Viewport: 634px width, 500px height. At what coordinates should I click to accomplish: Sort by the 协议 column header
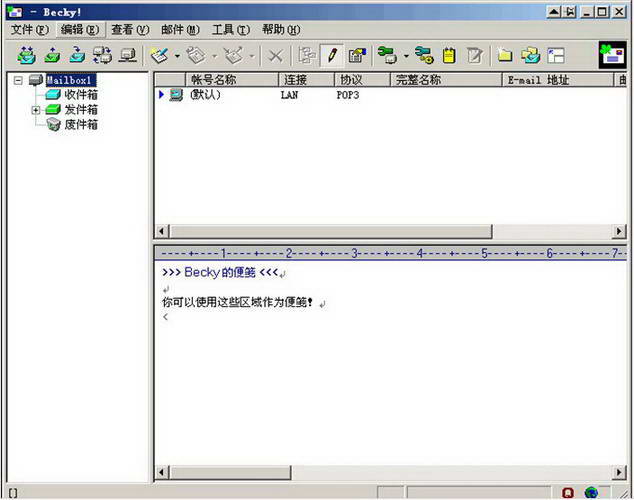[362, 80]
